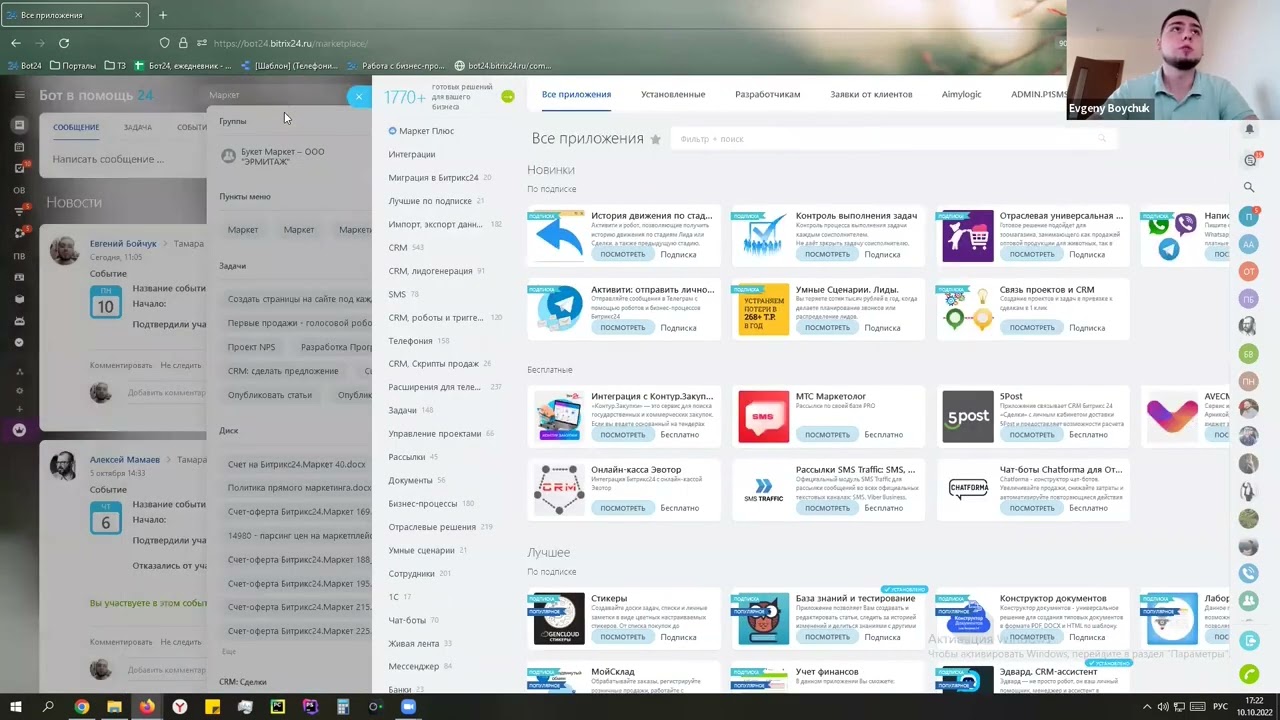Open the tracking protection shield icon
The width and height of the screenshot is (1280, 720).
tap(165, 43)
